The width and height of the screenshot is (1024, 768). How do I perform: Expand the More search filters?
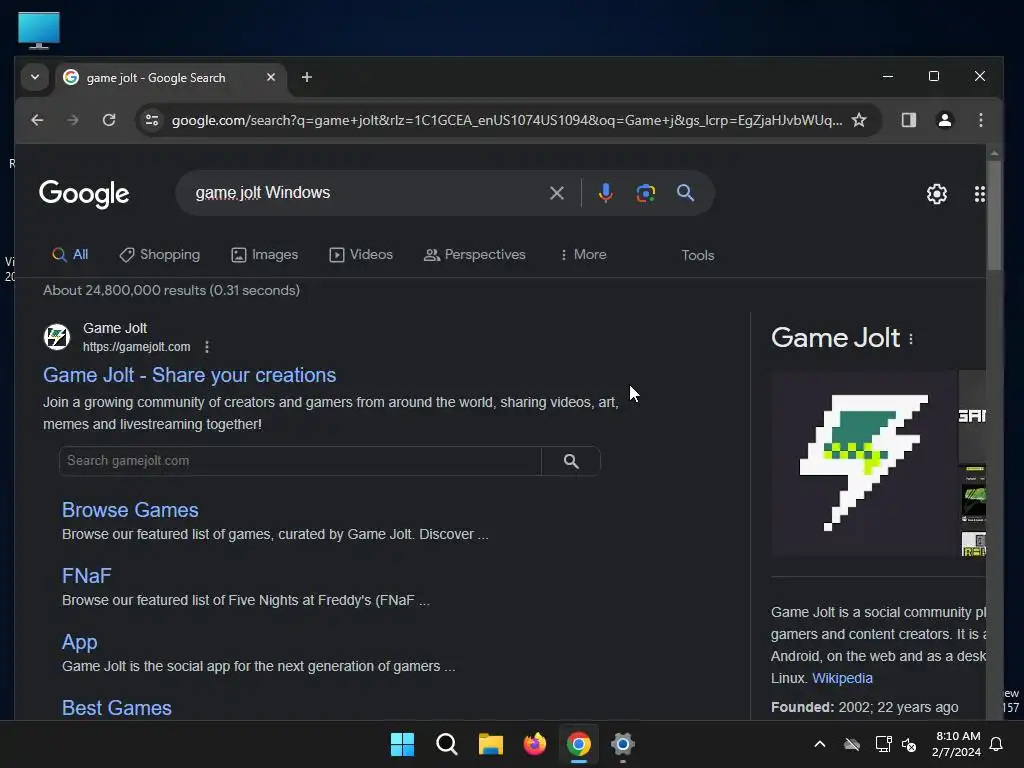coord(583,255)
